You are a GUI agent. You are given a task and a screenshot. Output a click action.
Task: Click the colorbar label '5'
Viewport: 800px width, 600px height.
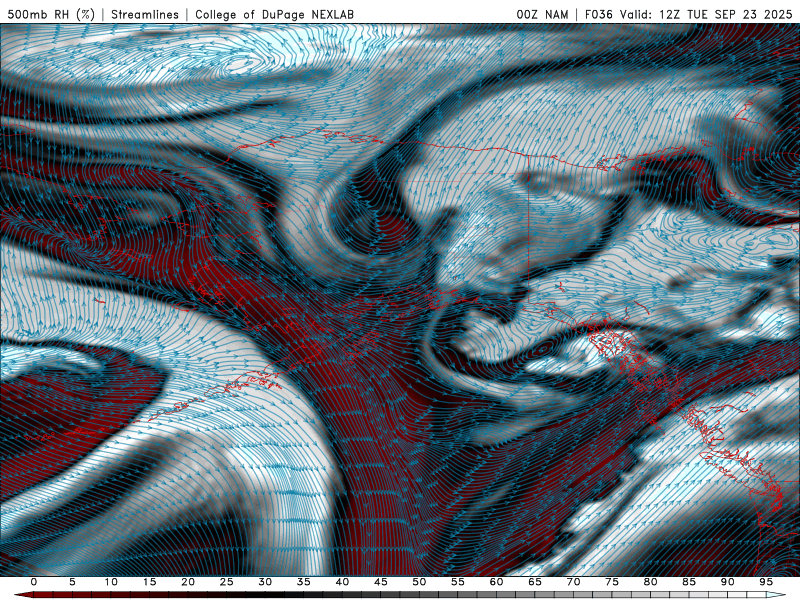[72, 582]
